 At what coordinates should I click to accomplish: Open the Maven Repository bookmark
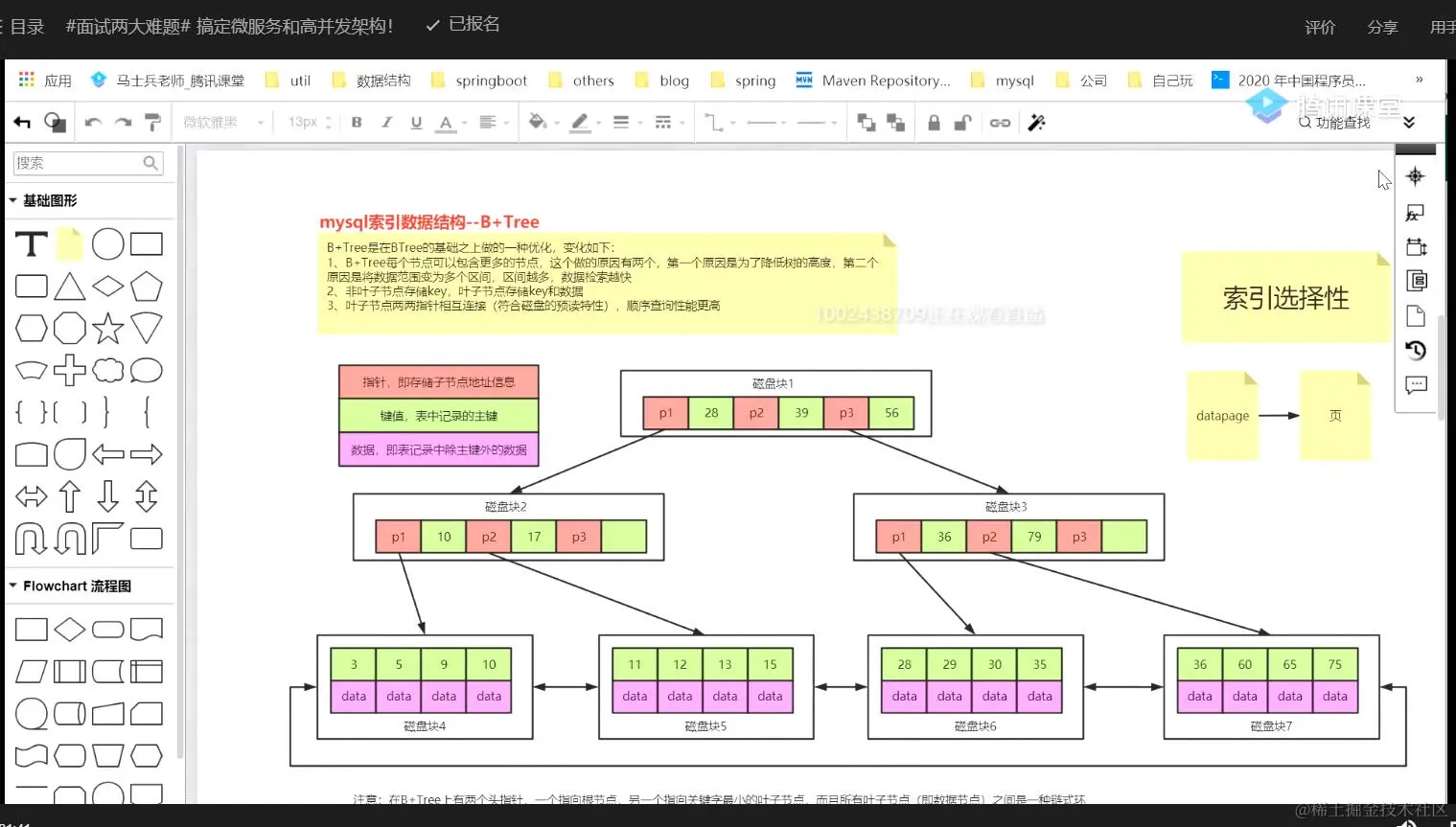pos(873,80)
